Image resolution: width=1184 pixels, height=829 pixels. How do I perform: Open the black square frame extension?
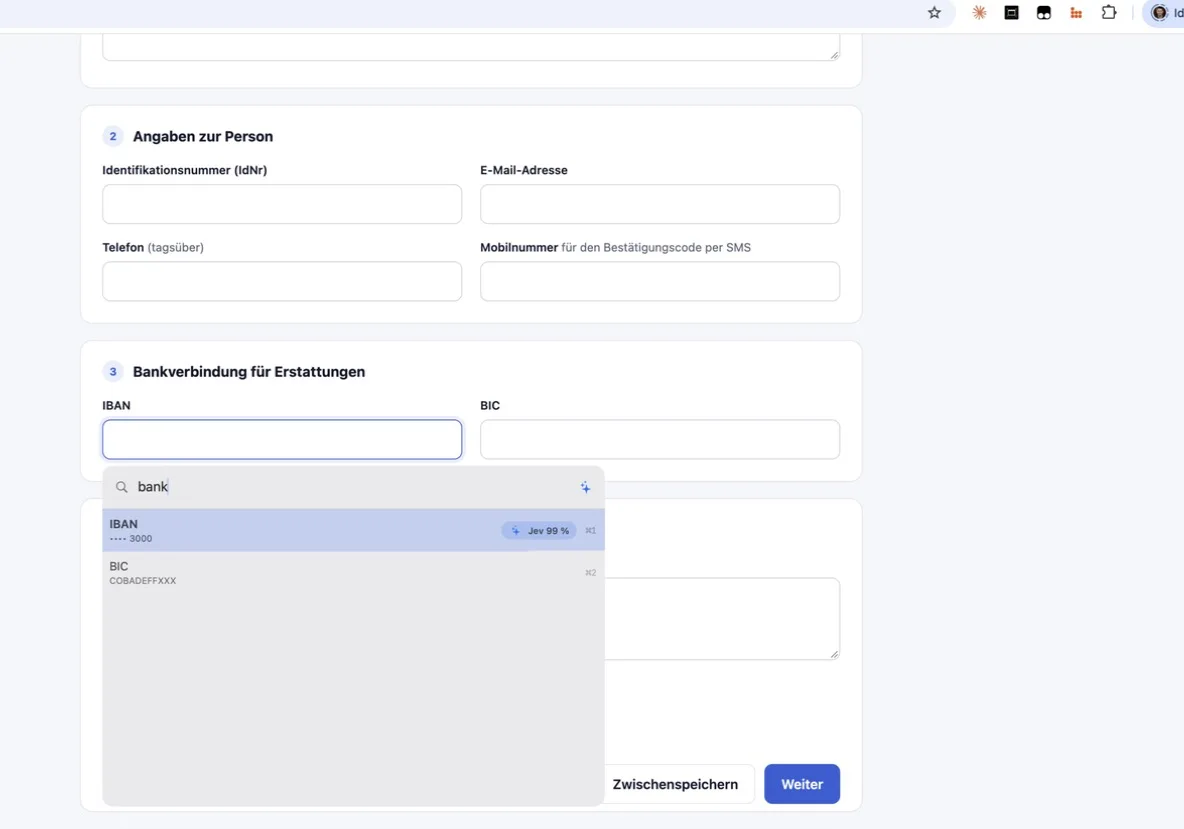[1011, 12]
